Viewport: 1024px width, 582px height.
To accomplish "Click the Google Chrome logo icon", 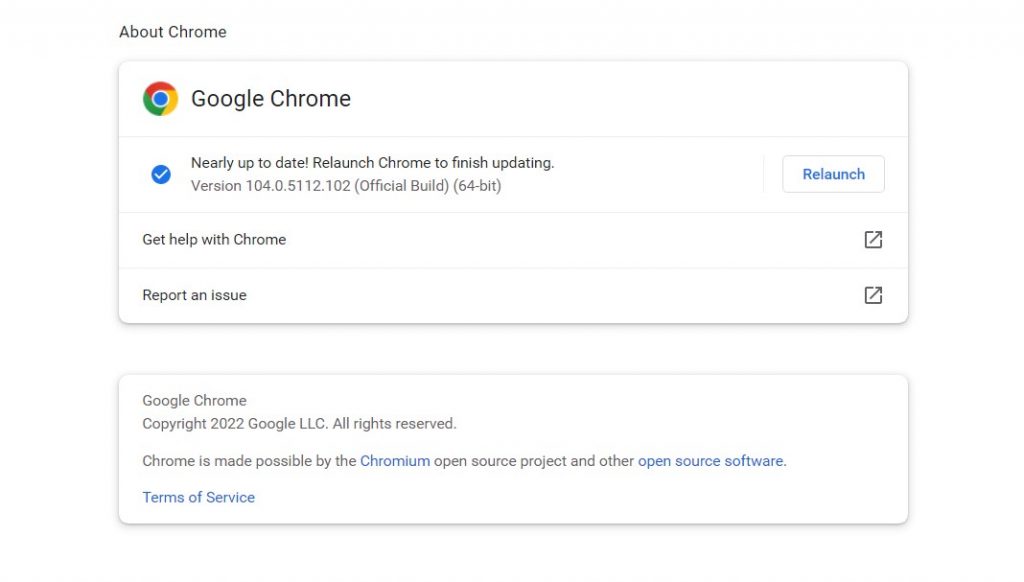I will [x=160, y=99].
